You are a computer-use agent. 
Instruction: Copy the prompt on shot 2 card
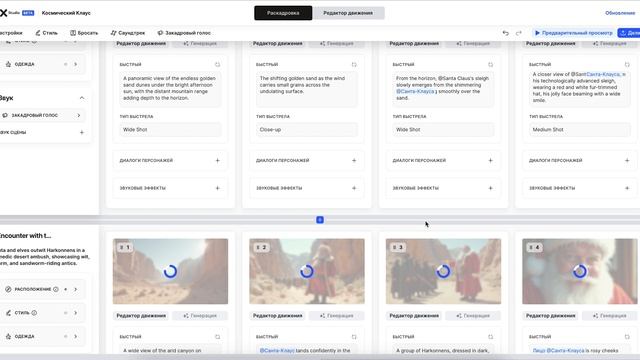[x=354, y=337]
